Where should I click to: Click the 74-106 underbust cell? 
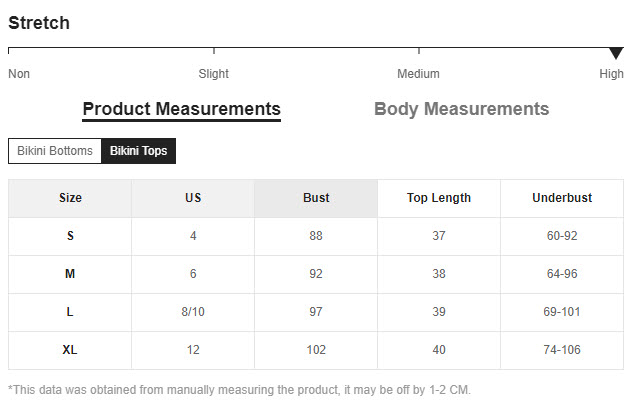[x=562, y=350]
